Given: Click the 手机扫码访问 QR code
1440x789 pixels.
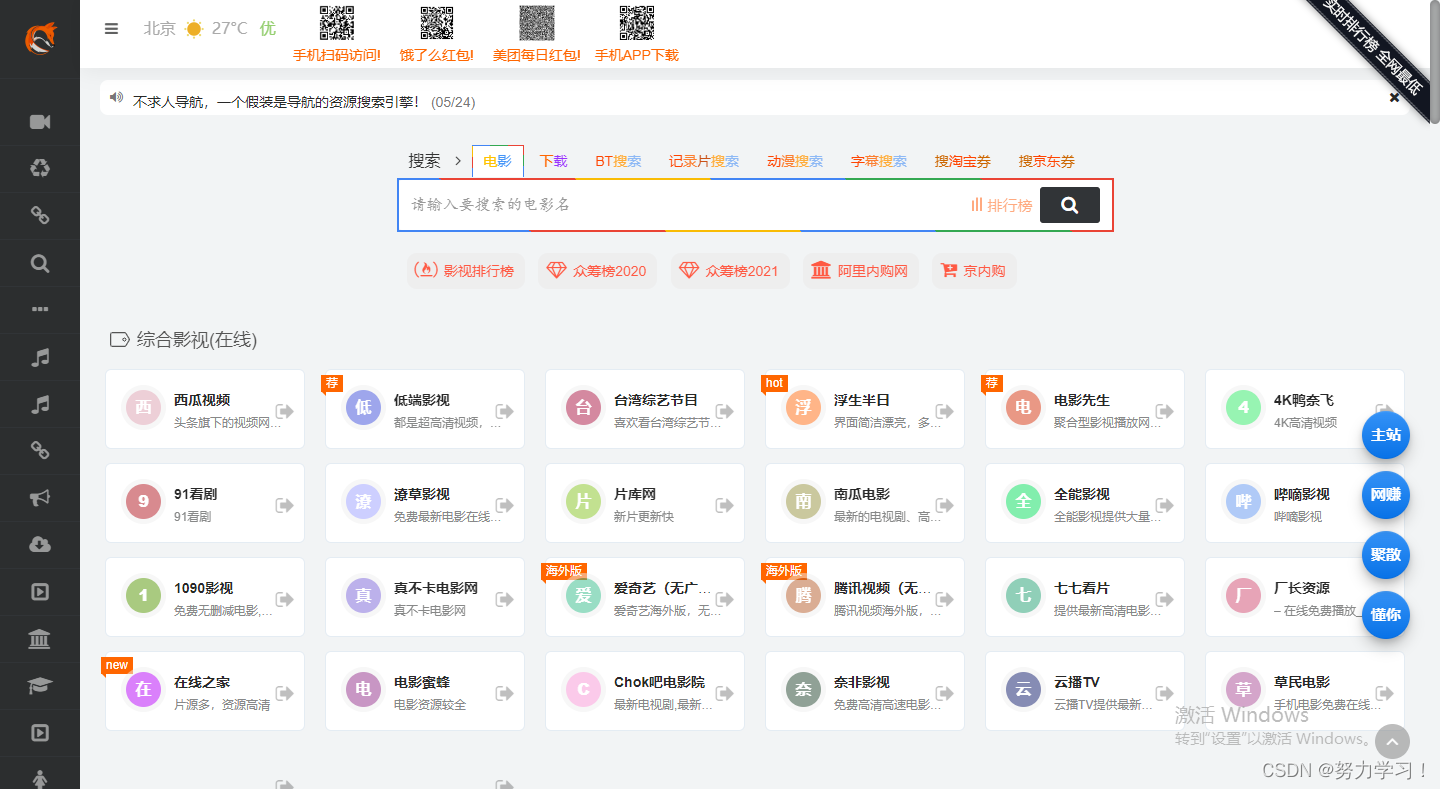Looking at the screenshot, I should coord(337,23).
